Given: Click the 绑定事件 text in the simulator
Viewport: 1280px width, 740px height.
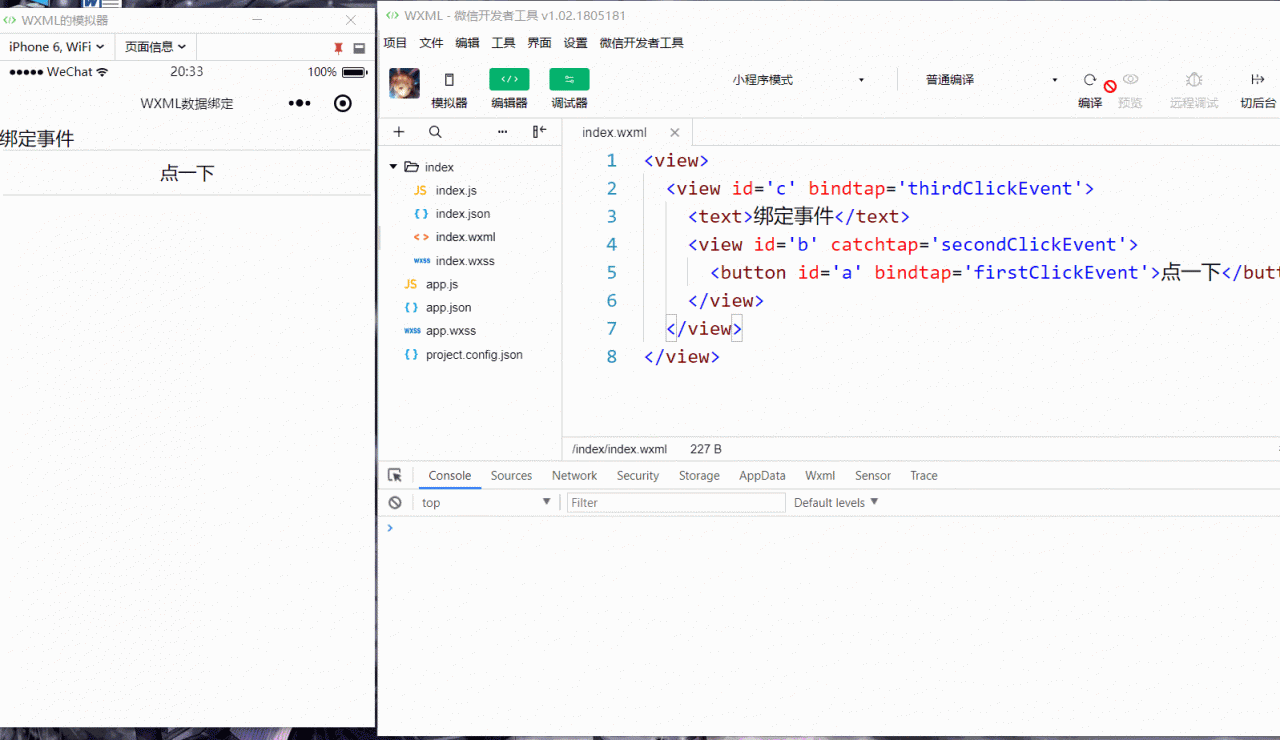Looking at the screenshot, I should pyautogui.click(x=37, y=139).
